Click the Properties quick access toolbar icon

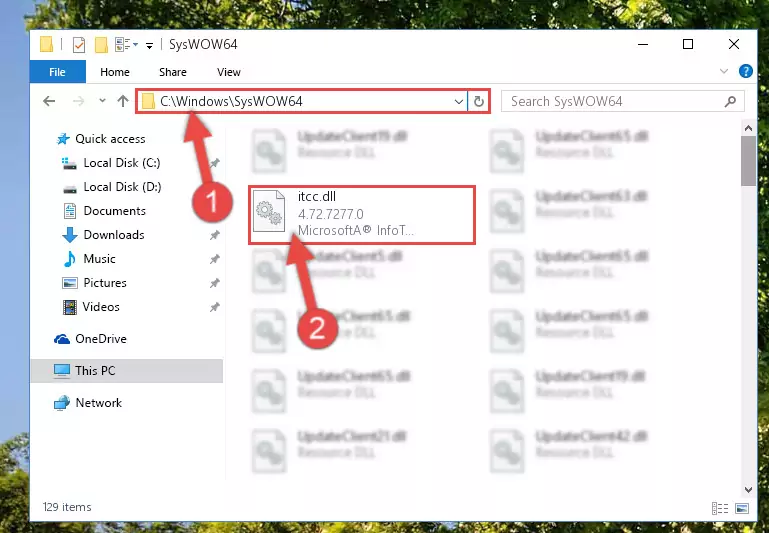(x=78, y=45)
